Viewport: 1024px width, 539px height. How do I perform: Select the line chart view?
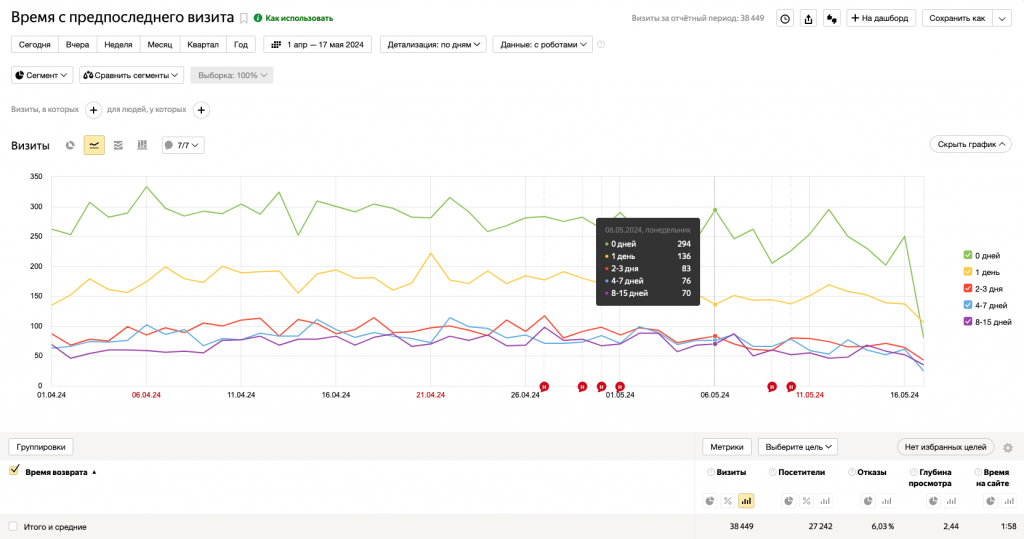pos(94,145)
